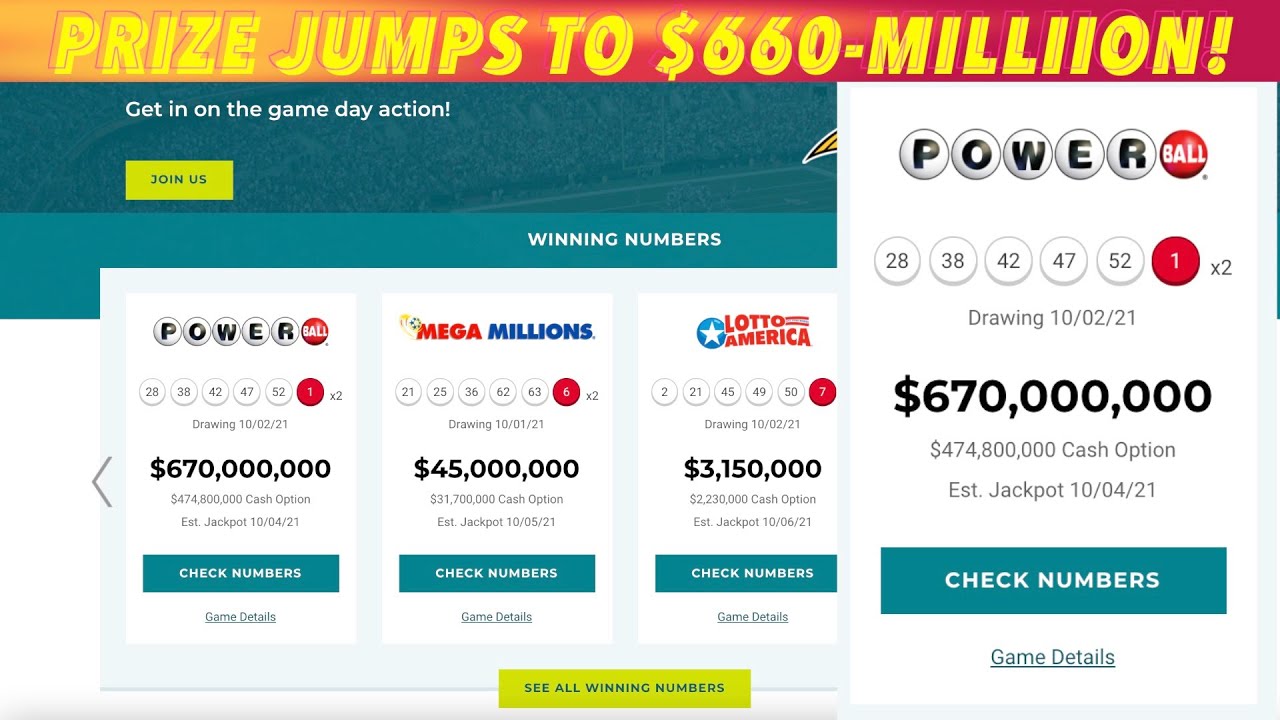Select the WINNING NUMBERS section heading
The width and height of the screenshot is (1280, 720).
pos(624,239)
